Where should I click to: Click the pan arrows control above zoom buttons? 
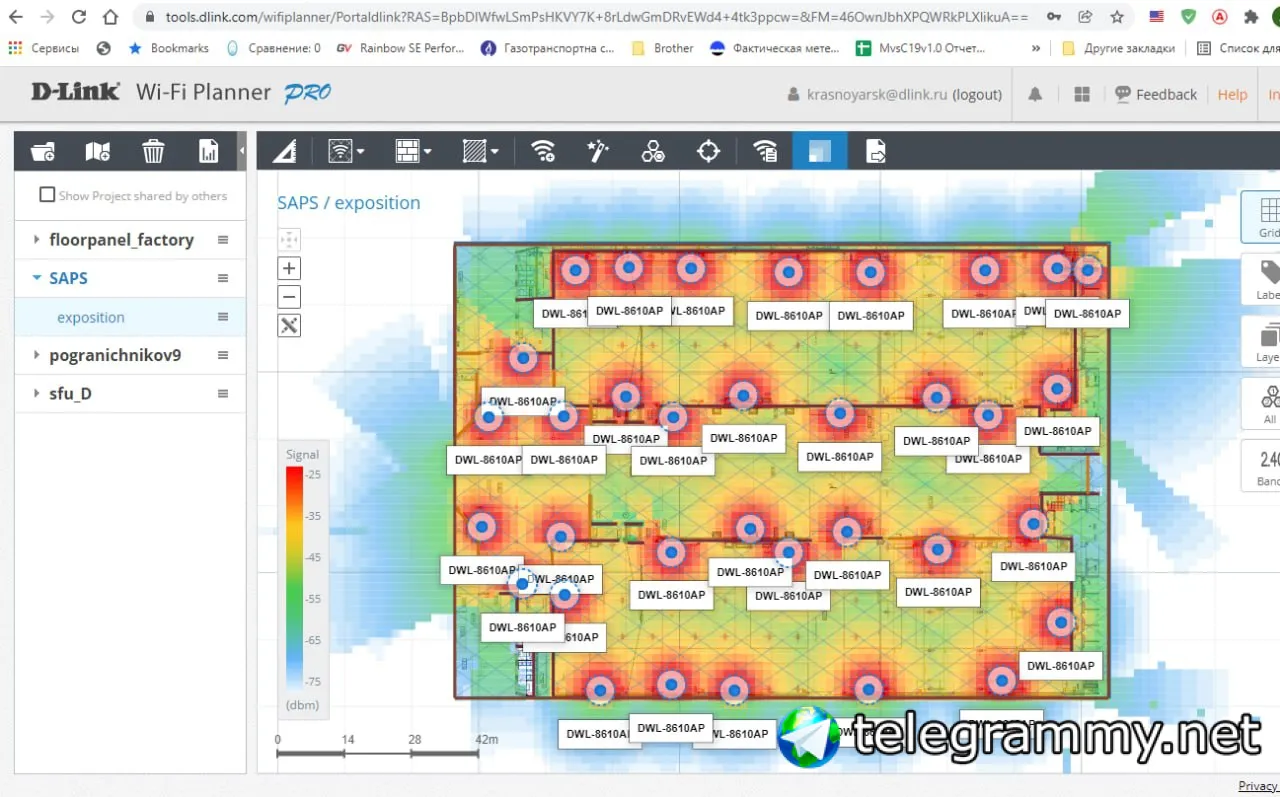(x=289, y=239)
